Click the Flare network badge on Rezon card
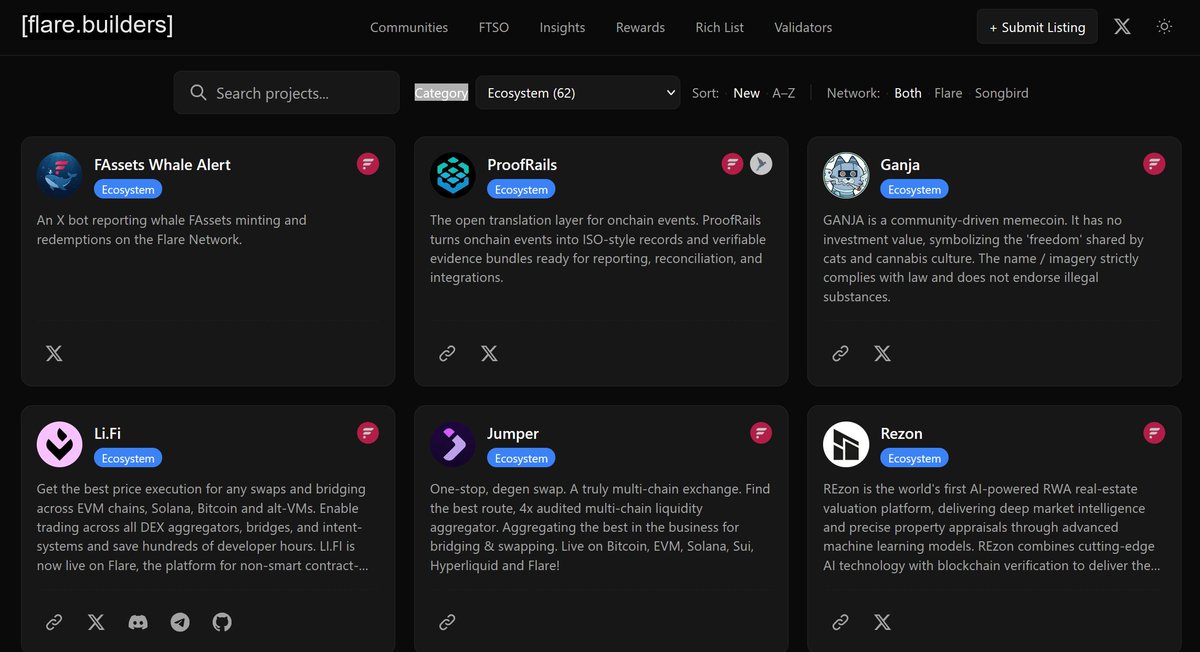Viewport: 1200px width, 652px height. [x=1154, y=433]
